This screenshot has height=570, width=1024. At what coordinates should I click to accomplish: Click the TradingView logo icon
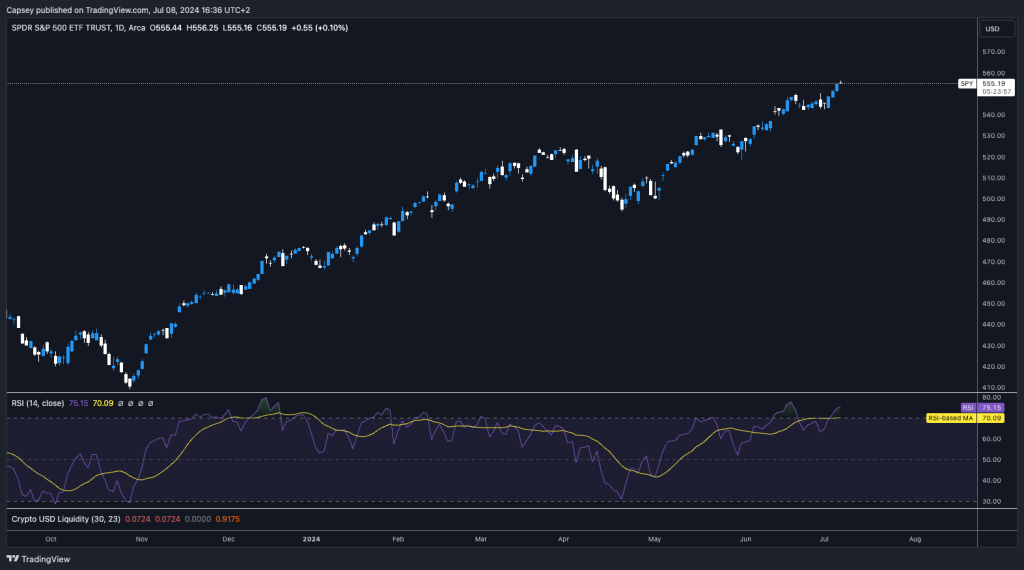point(13,560)
